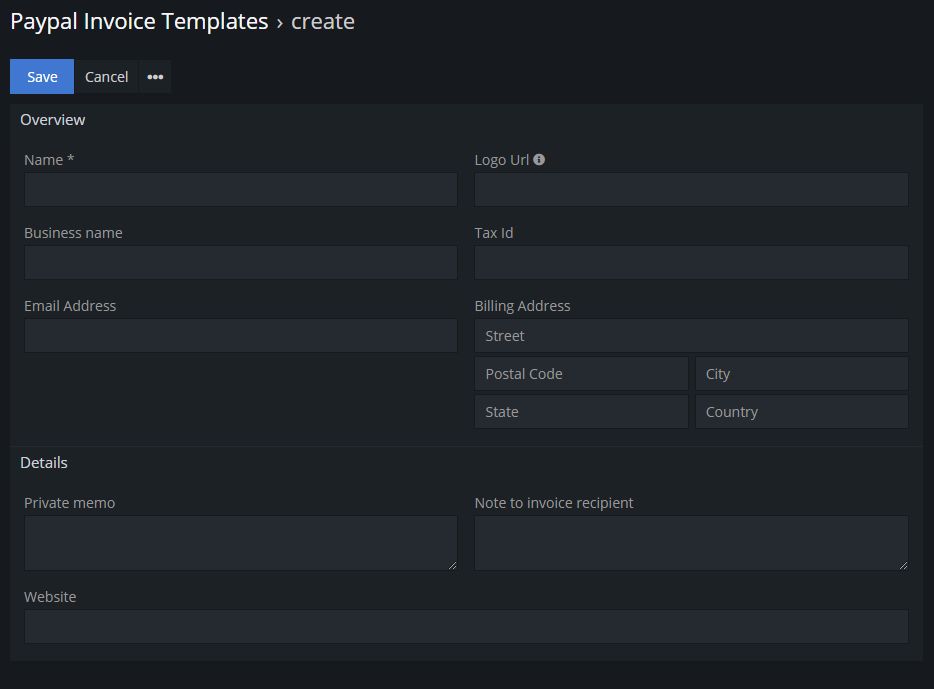Focus the Note to invoice recipient text area

click(691, 543)
